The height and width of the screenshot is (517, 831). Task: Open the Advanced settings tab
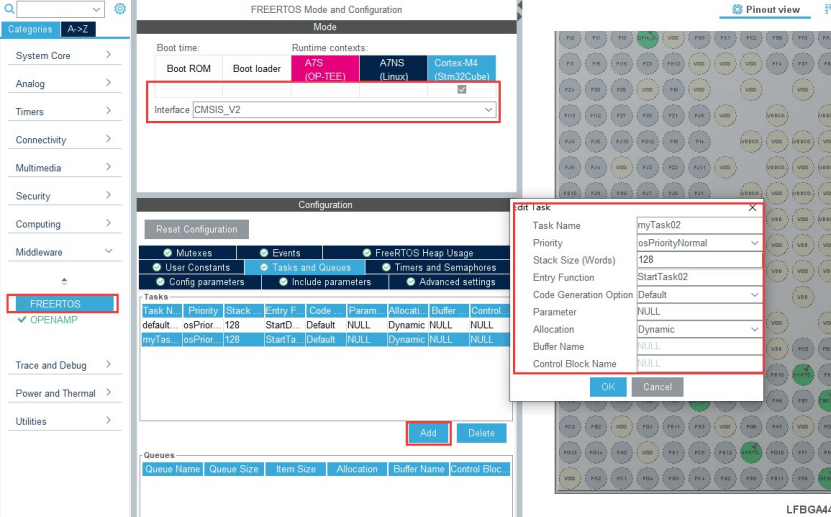click(450, 282)
